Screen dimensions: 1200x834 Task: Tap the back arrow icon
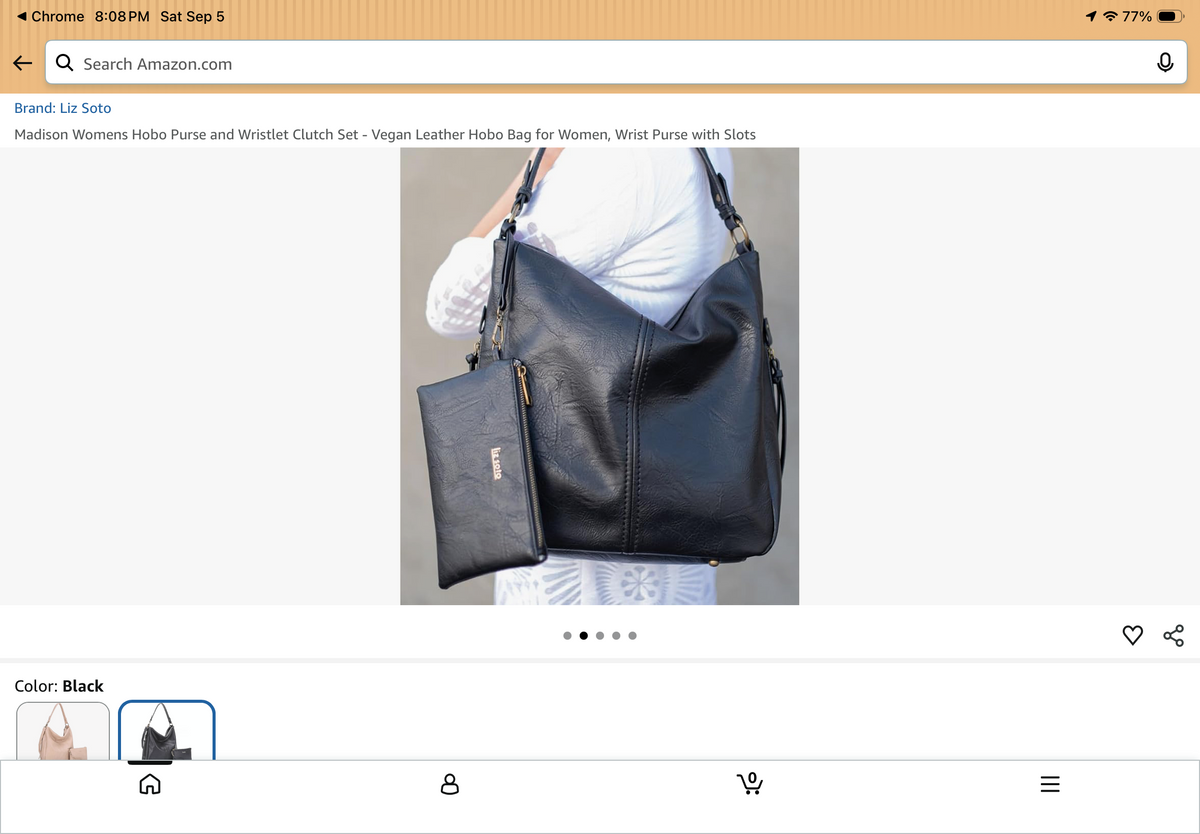[x=22, y=63]
